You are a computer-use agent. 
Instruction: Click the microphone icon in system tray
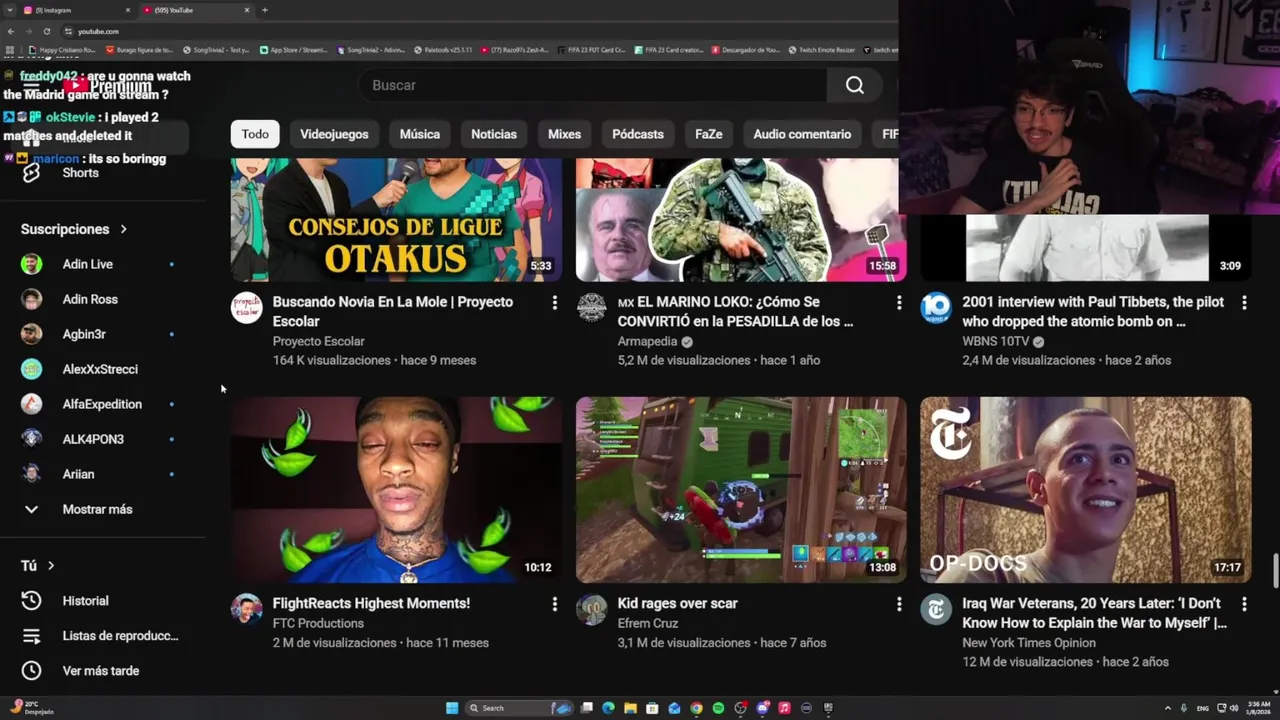1184,708
